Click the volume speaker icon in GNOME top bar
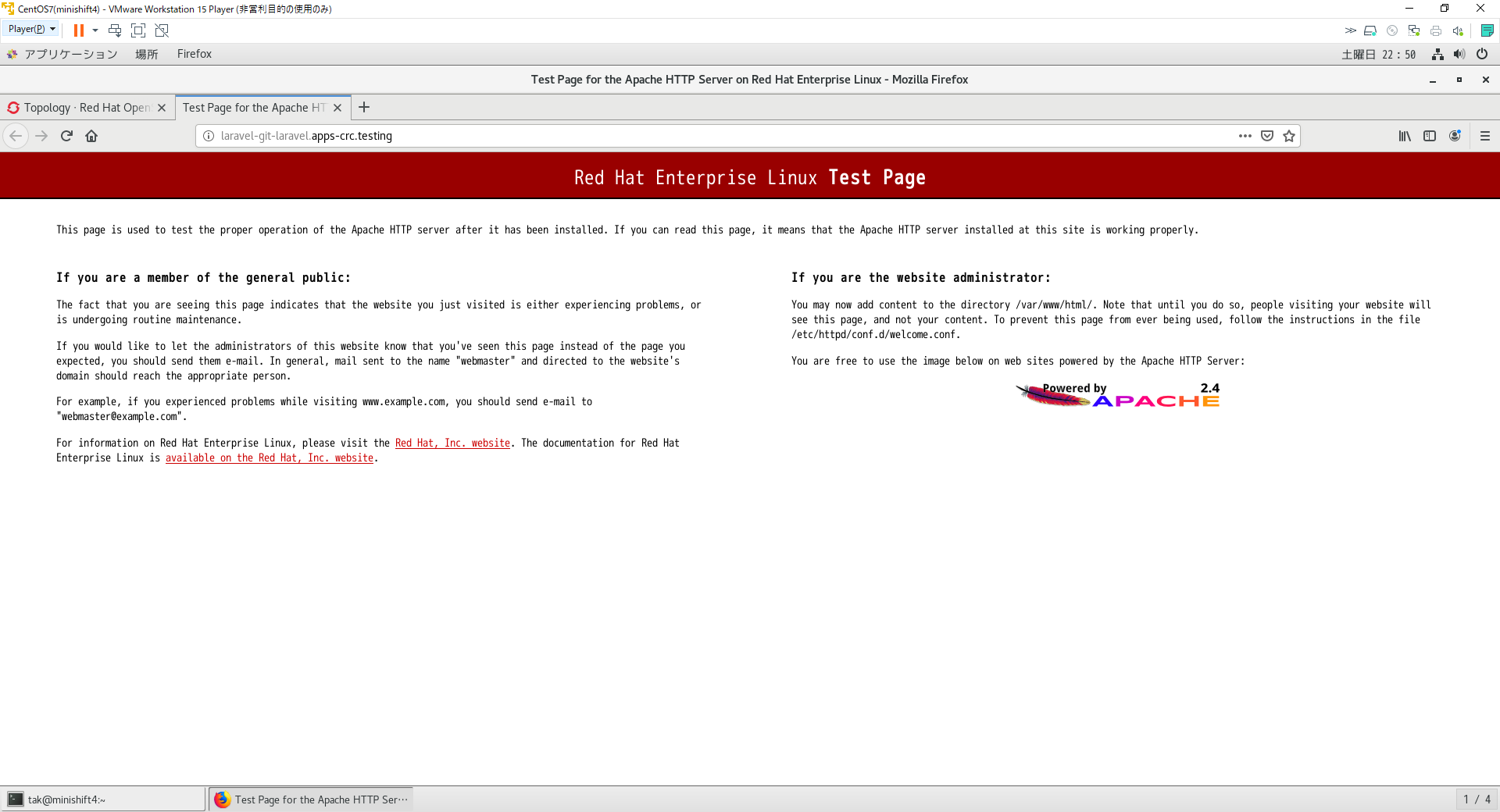Screen dimensions: 1500x812 click(x=1459, y=54)
